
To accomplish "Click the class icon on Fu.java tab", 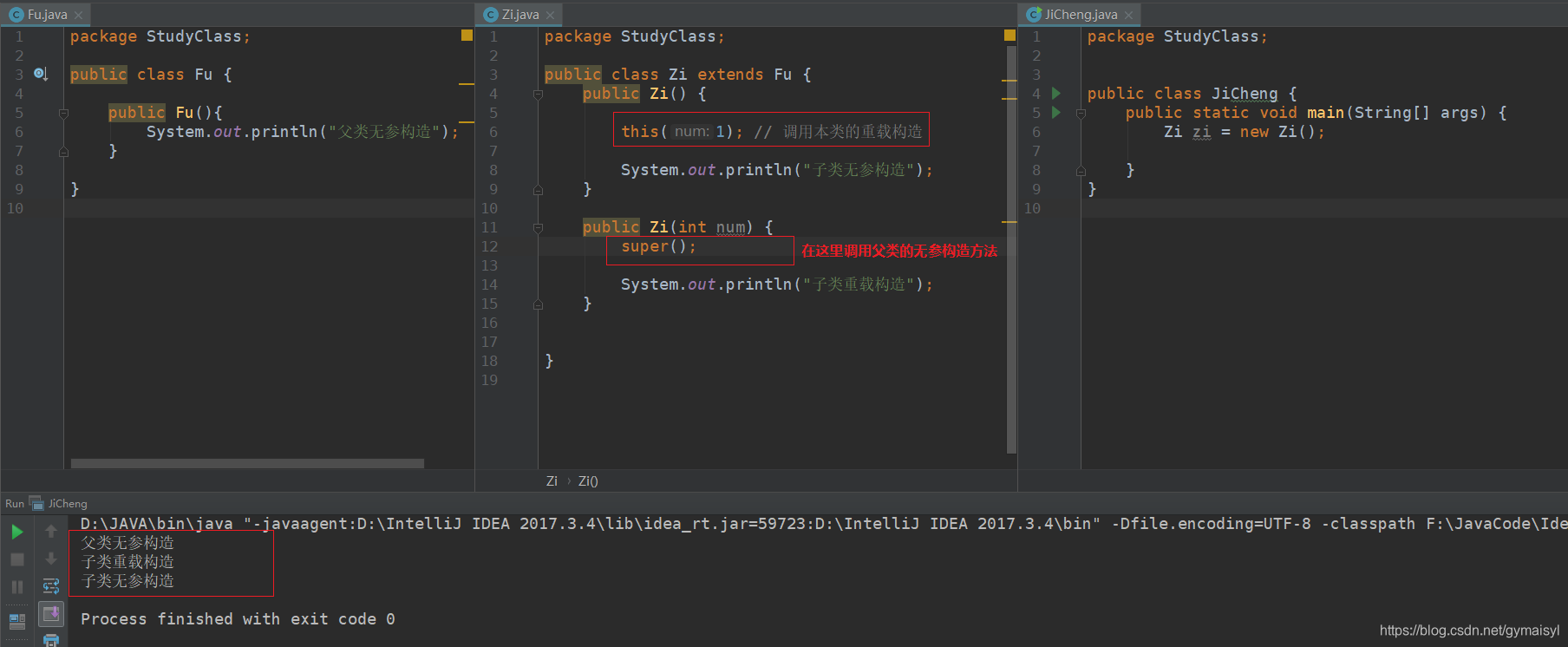I will 16,15.
